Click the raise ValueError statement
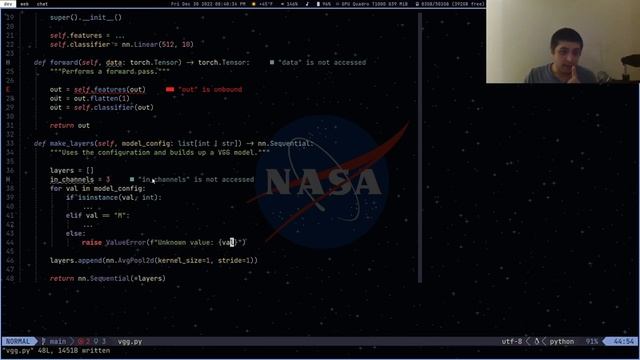The image size is (640, 360). click(163, 242)
